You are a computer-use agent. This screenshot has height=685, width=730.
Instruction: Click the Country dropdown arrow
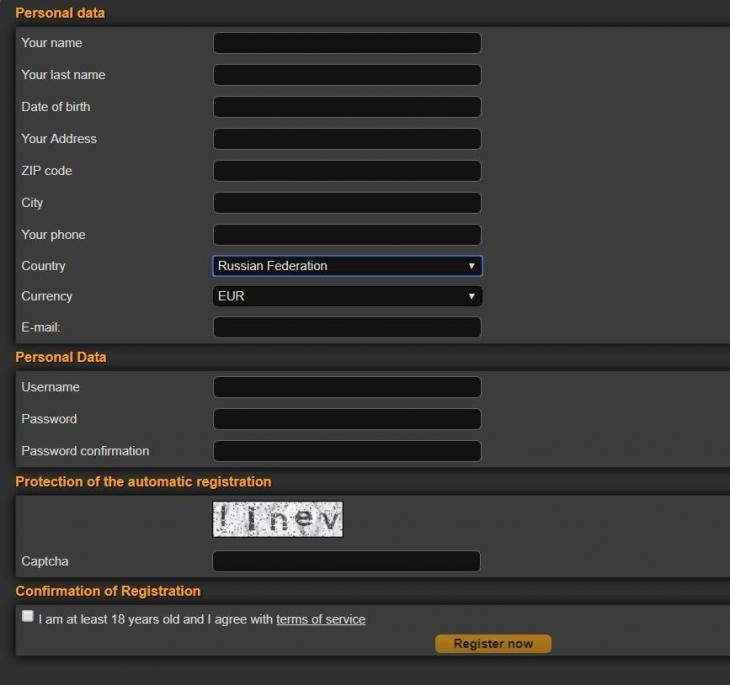pyautogui.click(x=471, y=266)
